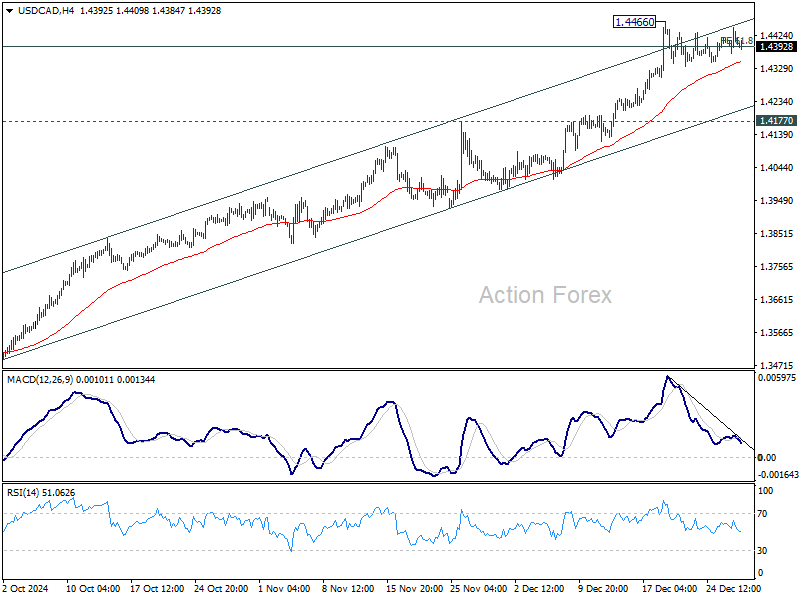Click the 24 Oct 20:00 time axis label
The height and width of the screenshot is (600, 800).
pos(221,588)
